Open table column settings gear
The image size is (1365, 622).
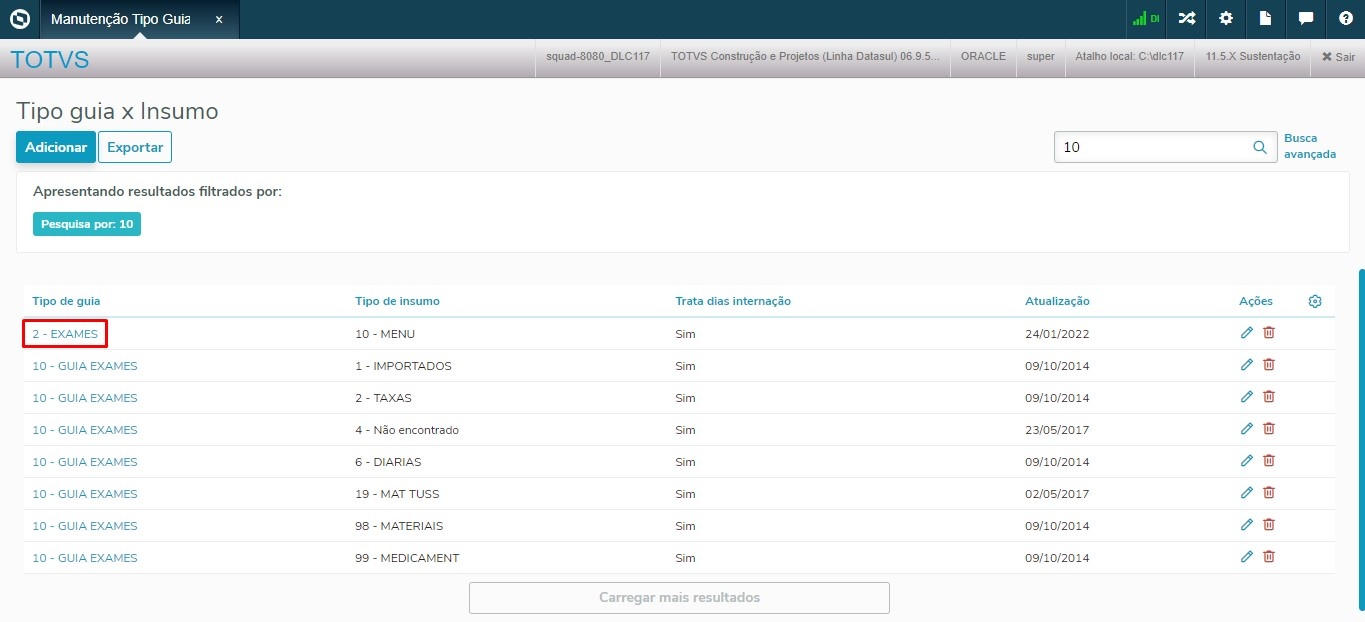point(1315,301)
